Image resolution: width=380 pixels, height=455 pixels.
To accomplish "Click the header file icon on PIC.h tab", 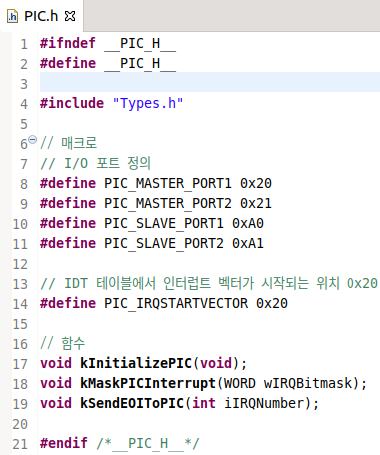I will [13, 16].
